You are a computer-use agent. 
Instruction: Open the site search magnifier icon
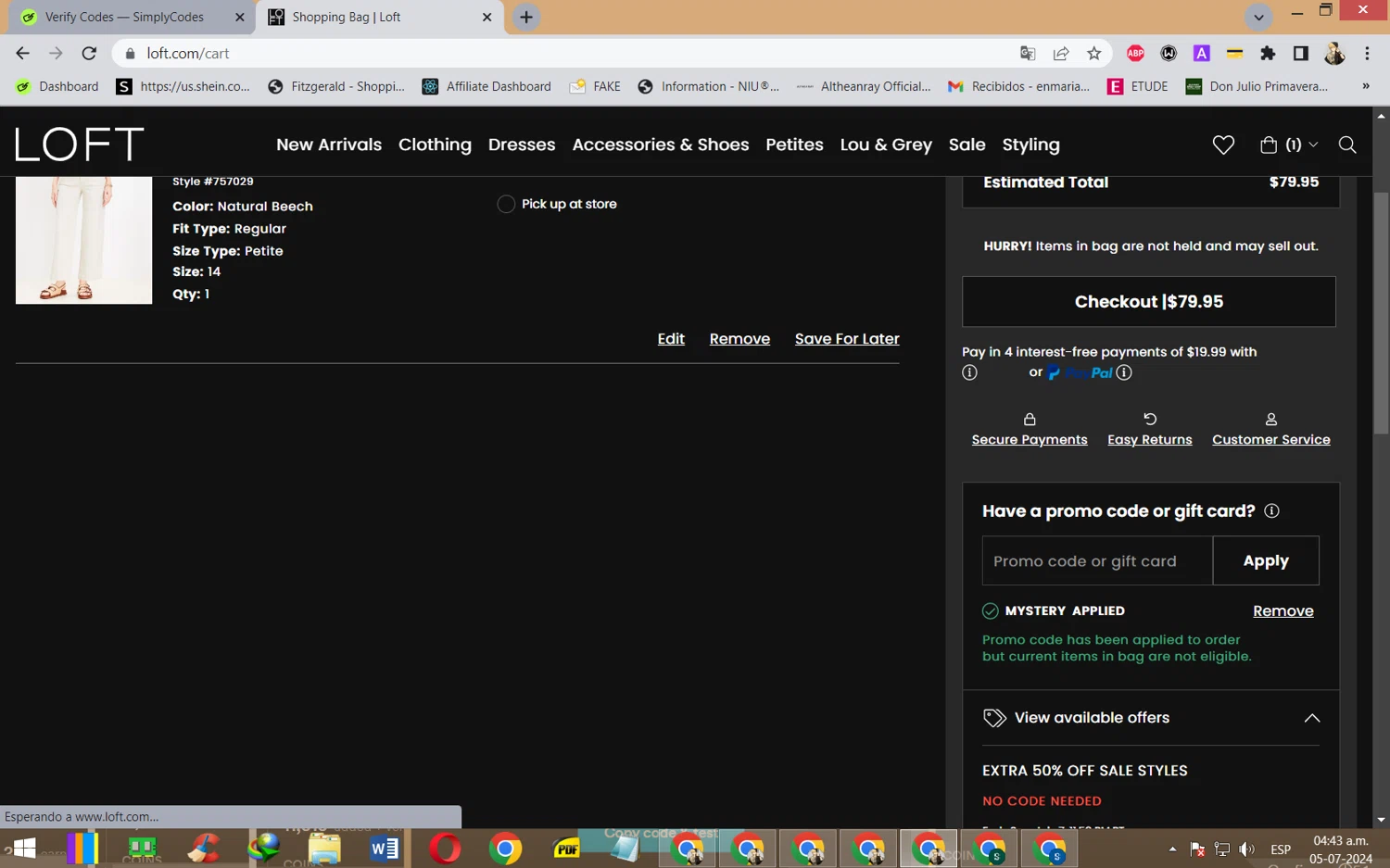(x=1347, y=145)
